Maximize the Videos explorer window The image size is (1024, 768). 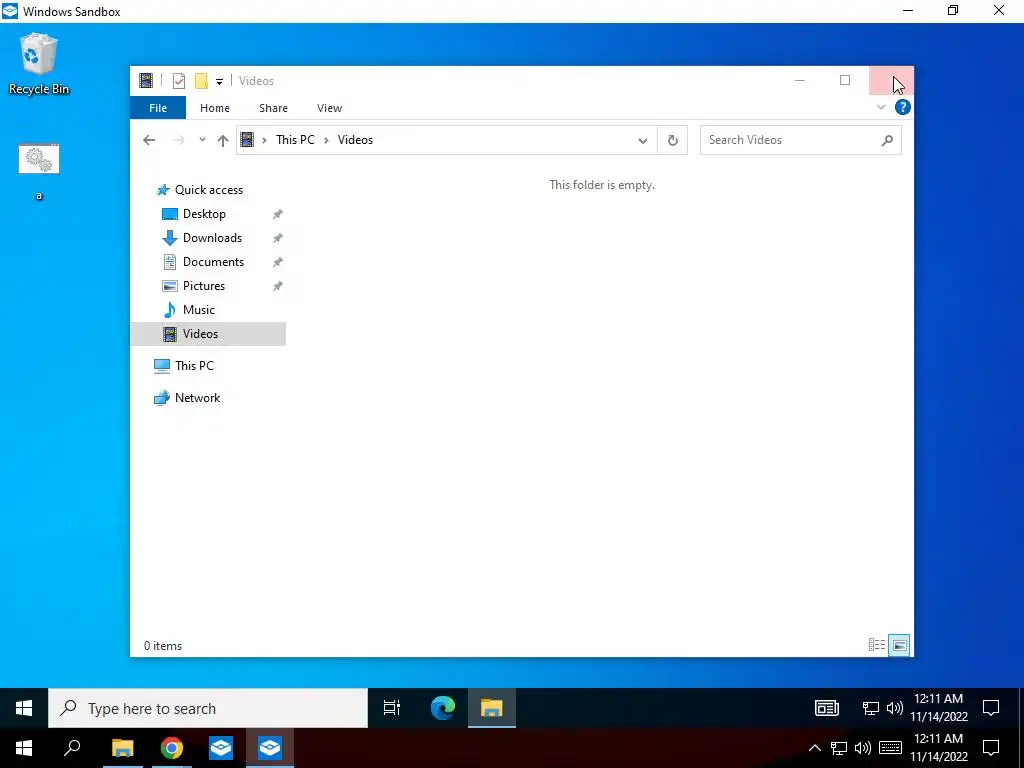point(845,80)
